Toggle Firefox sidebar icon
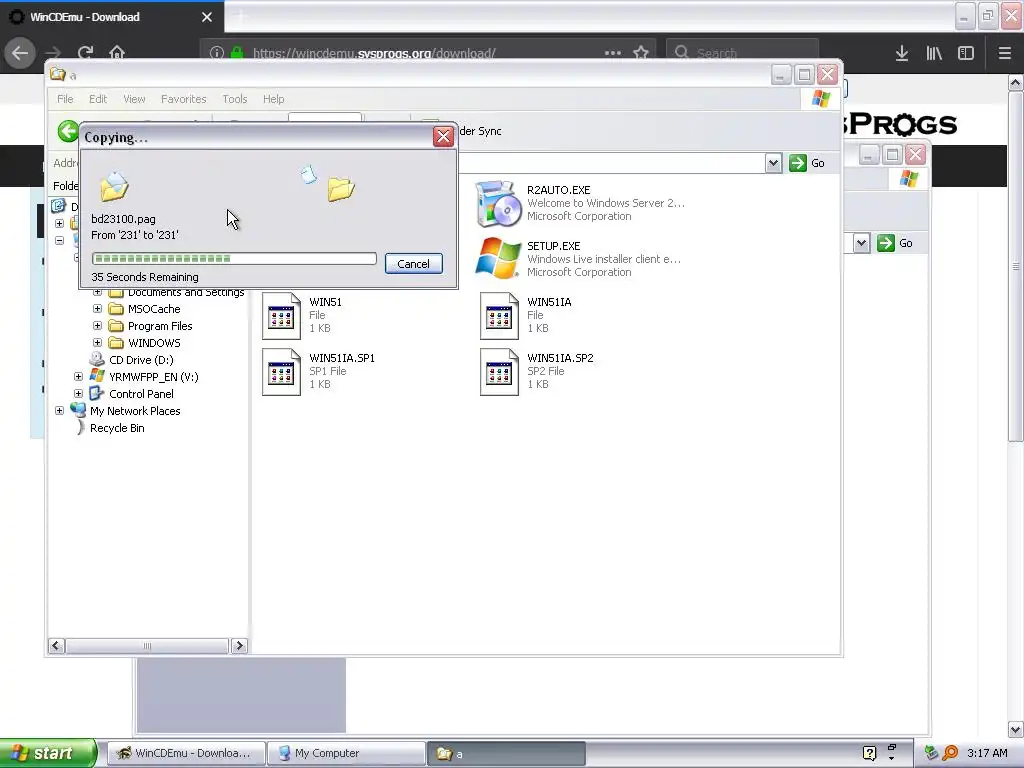This screenshot has width=1024, height=768. 966,53
